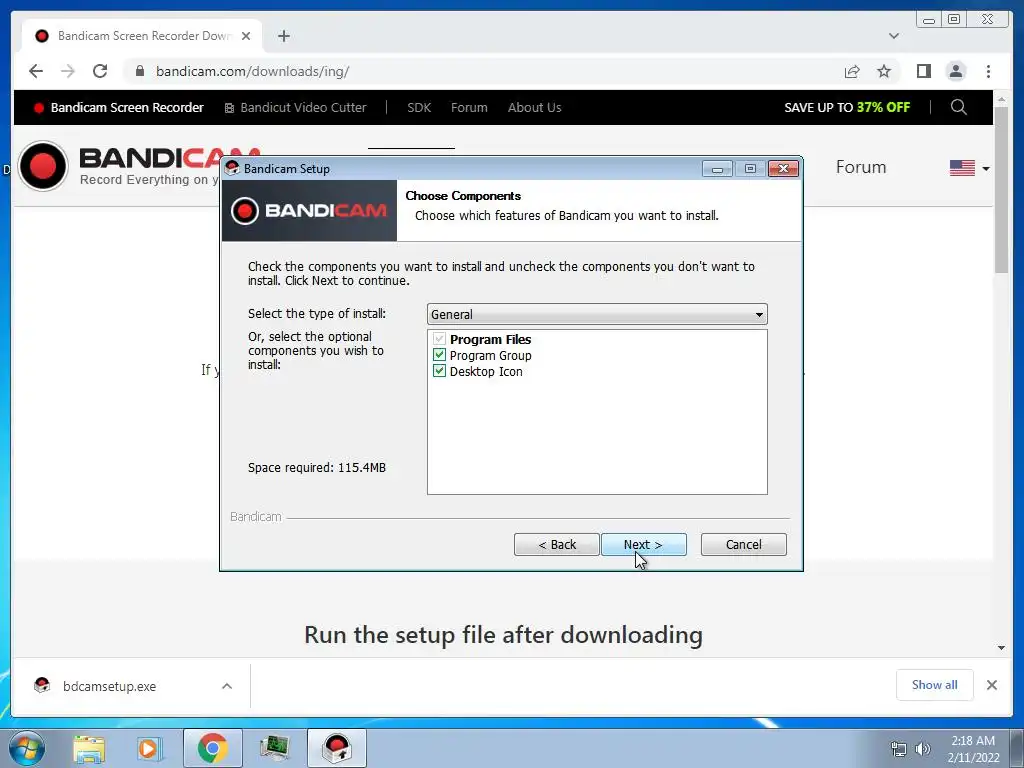Expand options chevron for bdcamsetup.exe download
The height and width of the screenshot is (768, 1024).
[x=227, y=686]
